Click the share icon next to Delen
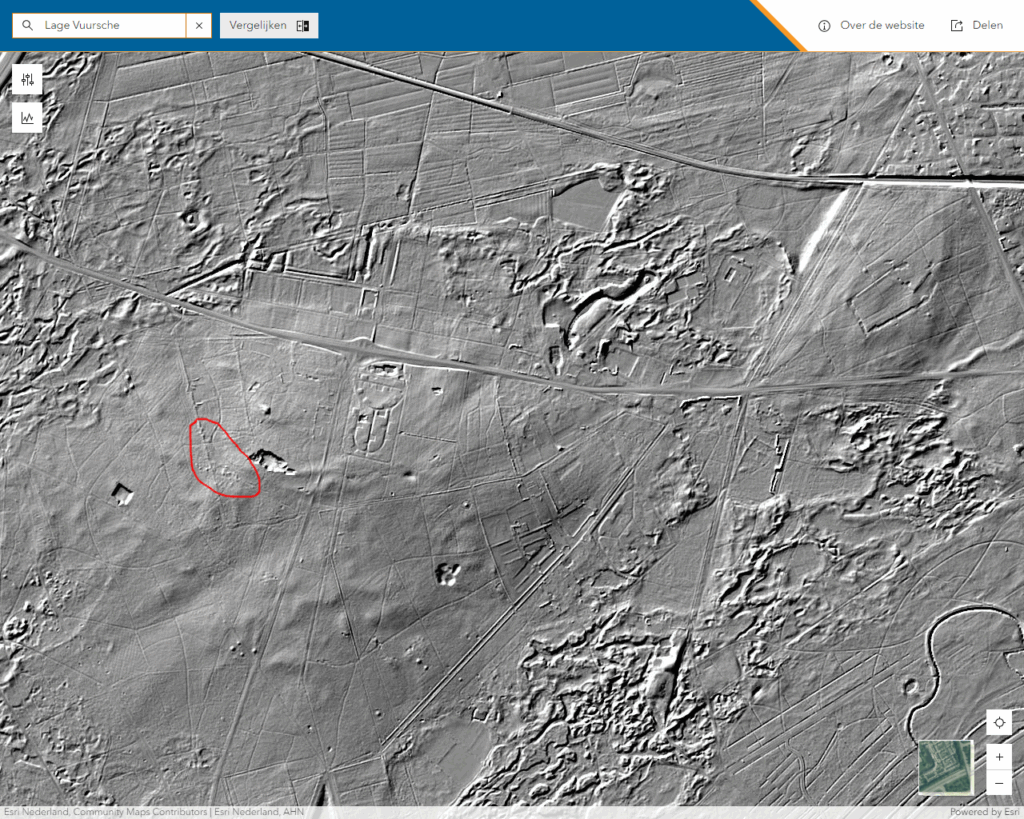 957,26
